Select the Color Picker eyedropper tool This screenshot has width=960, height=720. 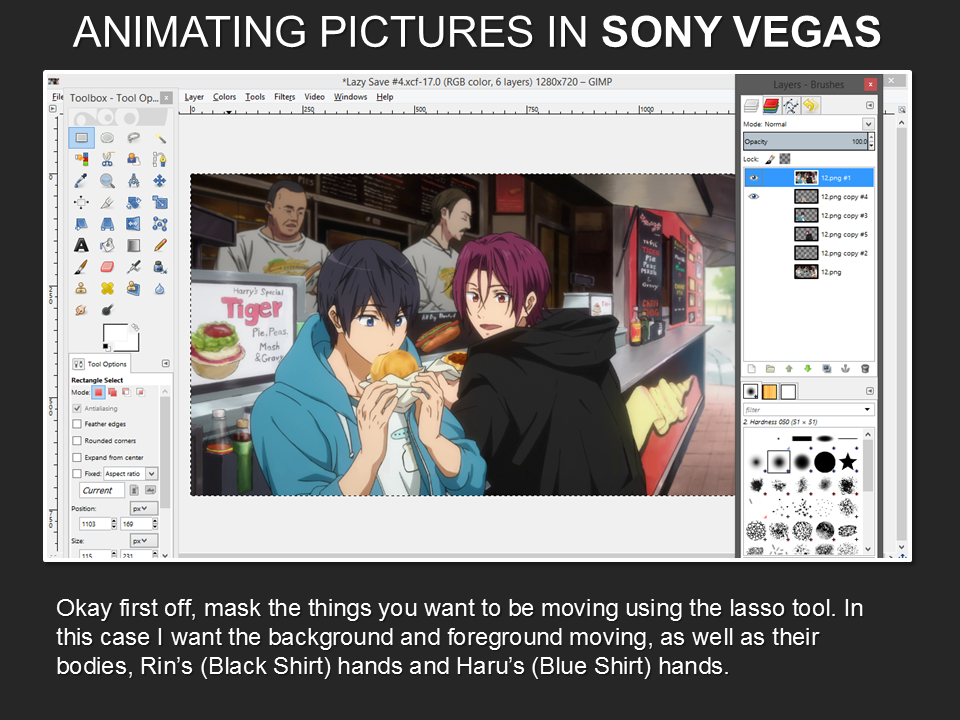81,181
